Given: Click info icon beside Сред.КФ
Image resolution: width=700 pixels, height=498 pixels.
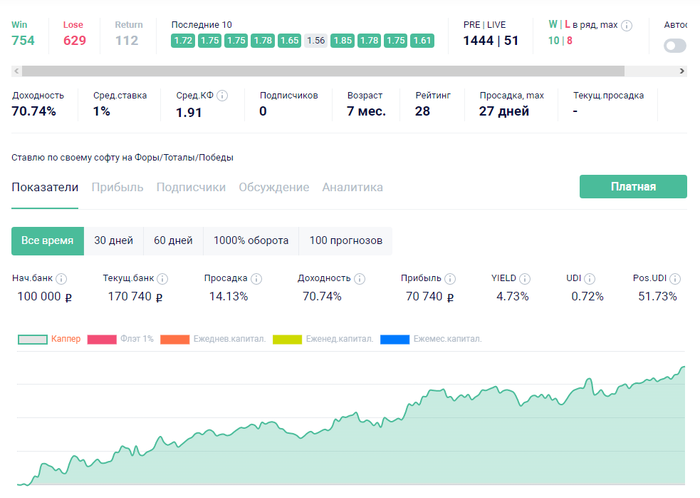Looking at the screenshot, I should click(222, 96).
